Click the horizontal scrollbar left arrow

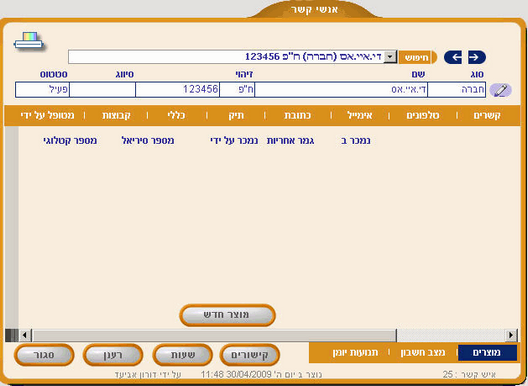click(25, 335)
